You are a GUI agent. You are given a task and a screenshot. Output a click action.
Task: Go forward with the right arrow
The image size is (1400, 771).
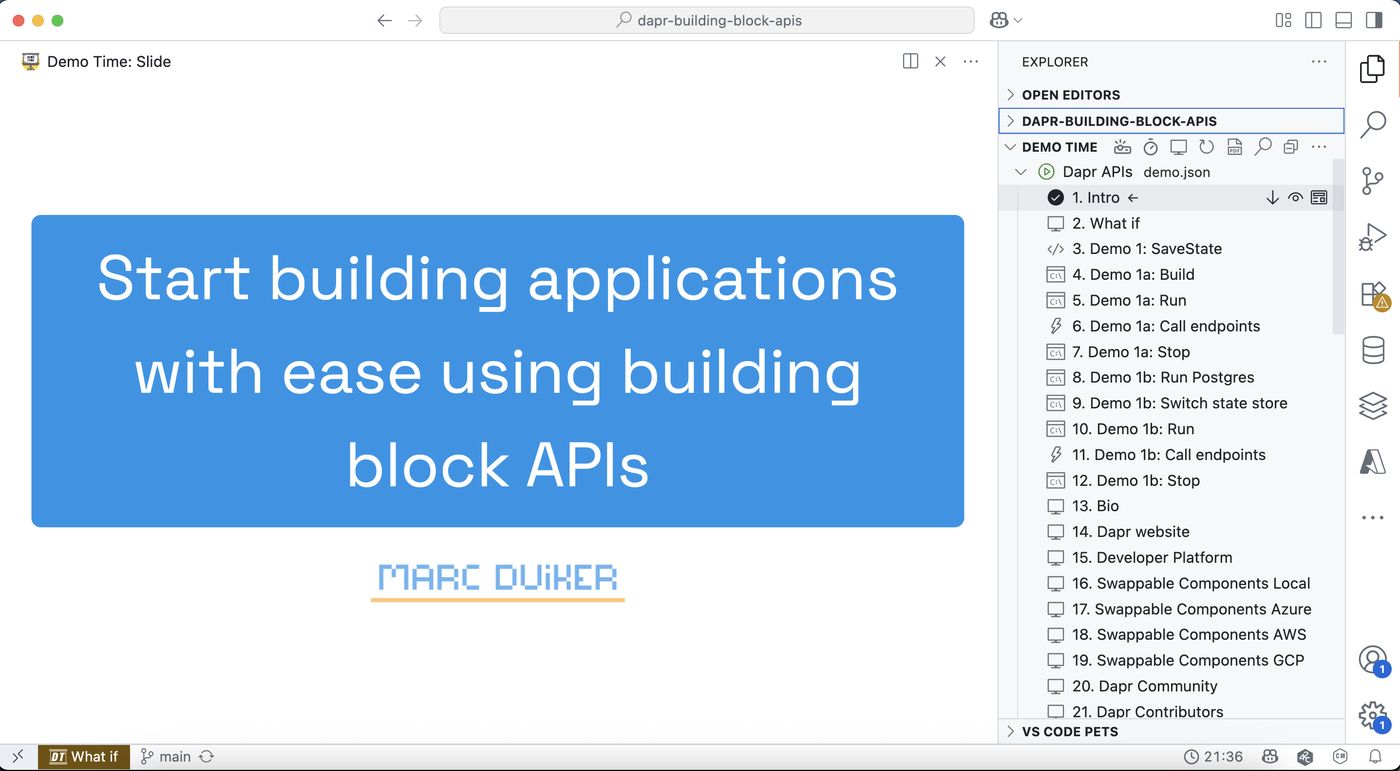click(x=415, y=20)
